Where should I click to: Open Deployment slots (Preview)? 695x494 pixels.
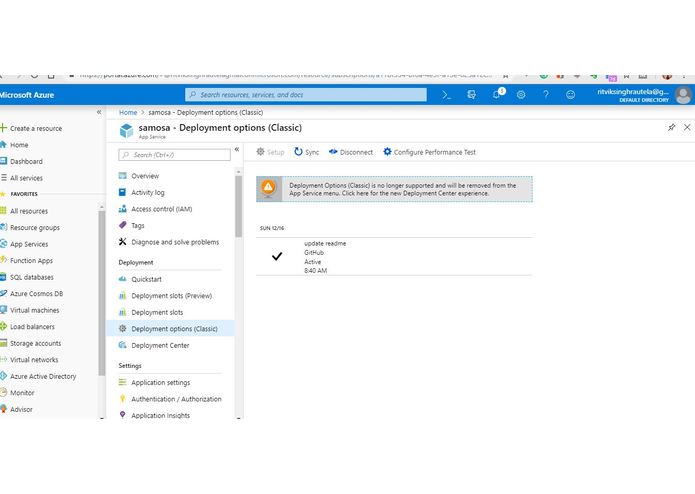(x=170, y=296)
